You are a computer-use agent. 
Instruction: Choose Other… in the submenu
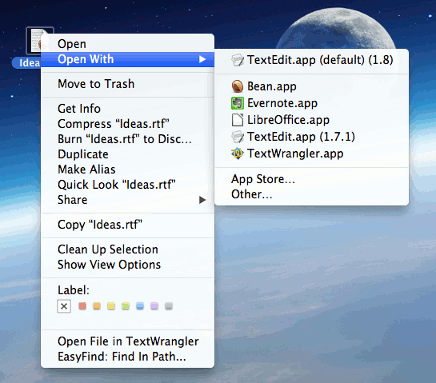point(312,194)
